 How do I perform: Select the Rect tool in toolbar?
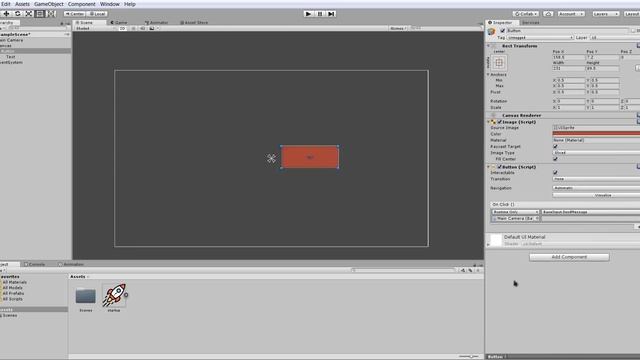coord(40,13)
